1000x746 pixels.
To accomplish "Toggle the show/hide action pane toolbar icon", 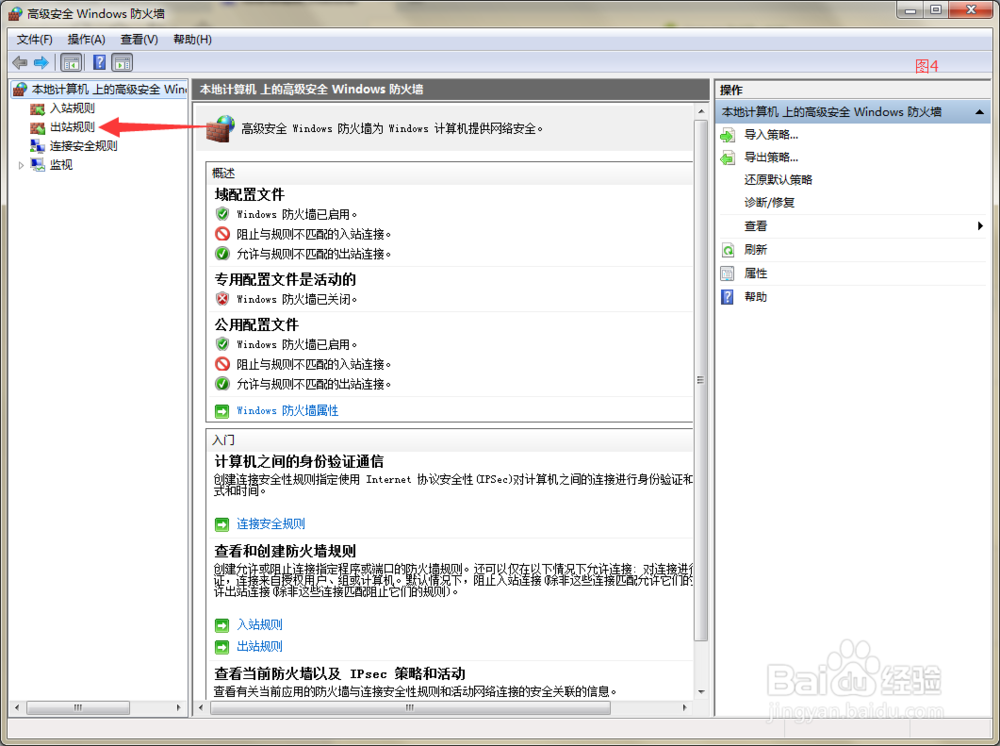I will [x=122, y=62].
